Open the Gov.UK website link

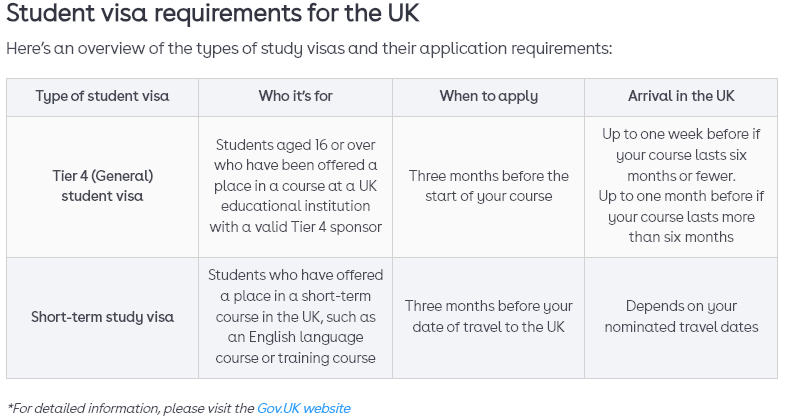[303, 408]
